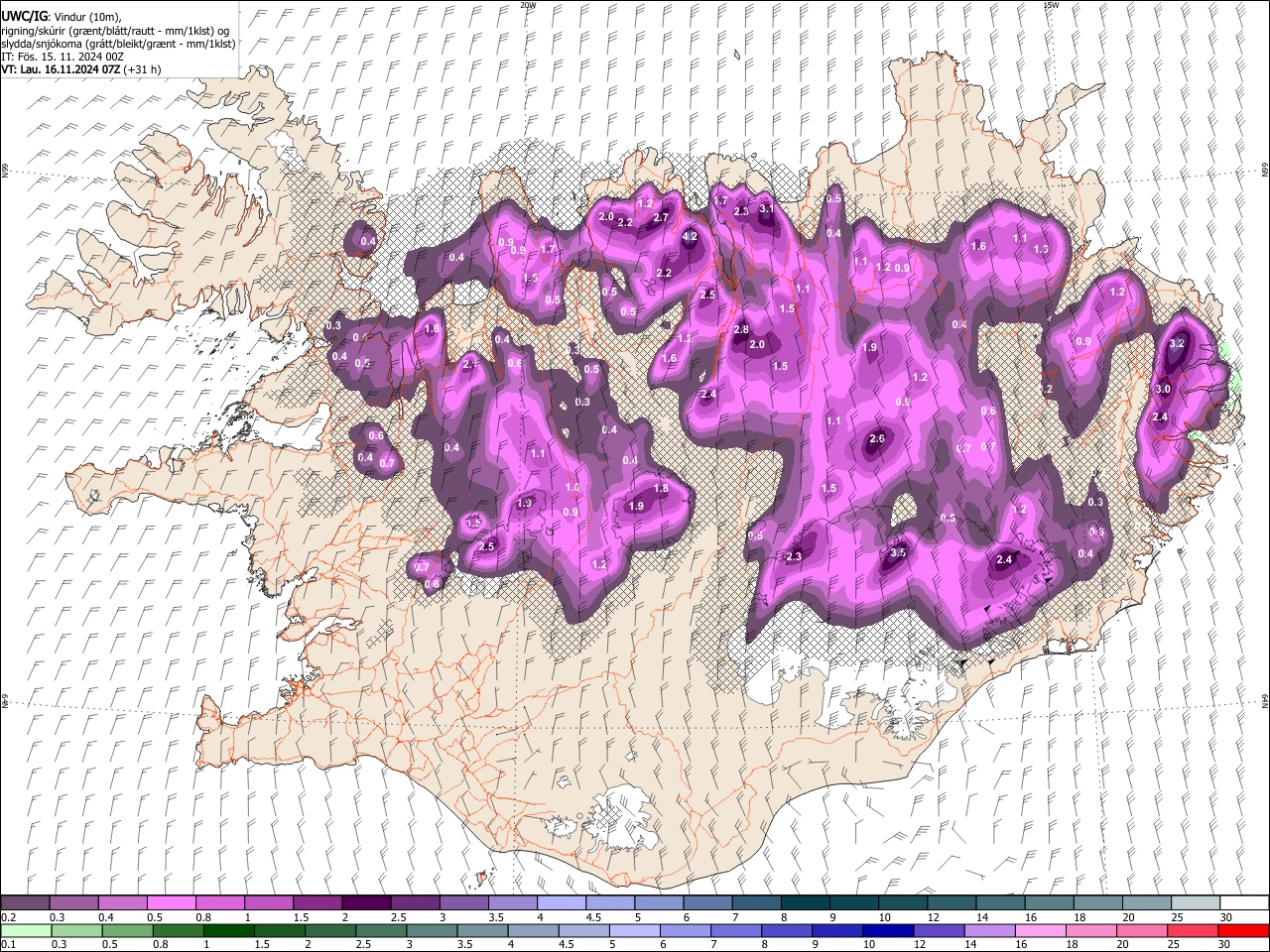The image size is (1270, 952).
Task: Select the 3.2 value near the east coast
Action: [x=1178, y=343]
